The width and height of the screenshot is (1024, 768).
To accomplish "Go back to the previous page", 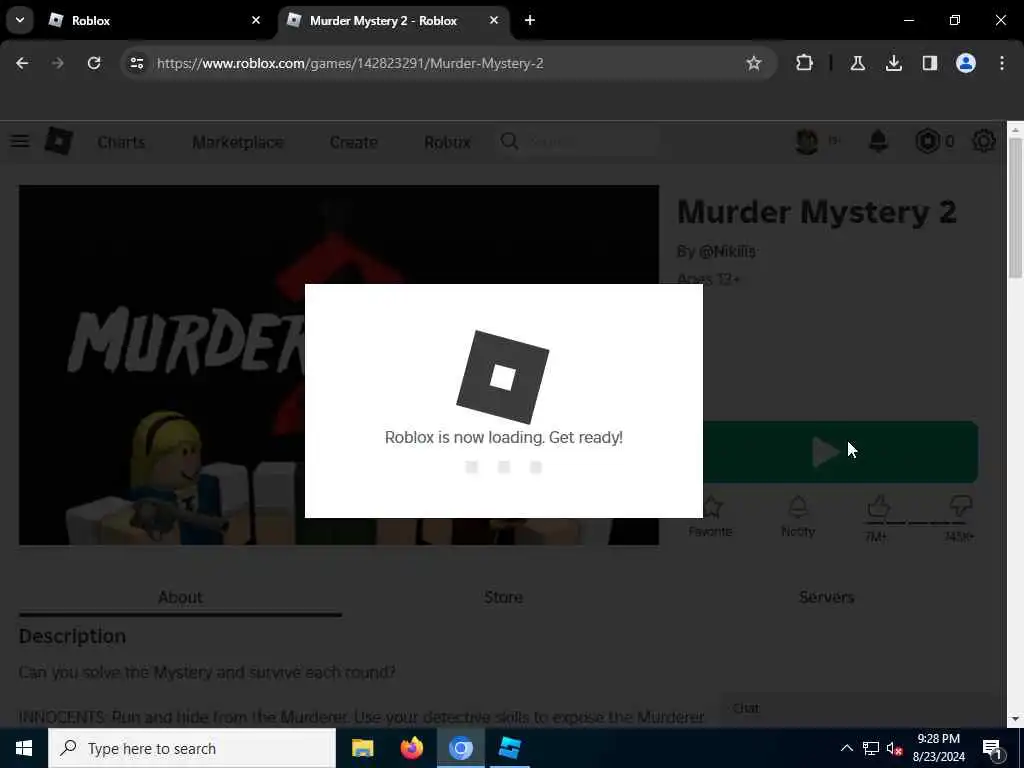I will pyautogui.click(x=22, y=63).
